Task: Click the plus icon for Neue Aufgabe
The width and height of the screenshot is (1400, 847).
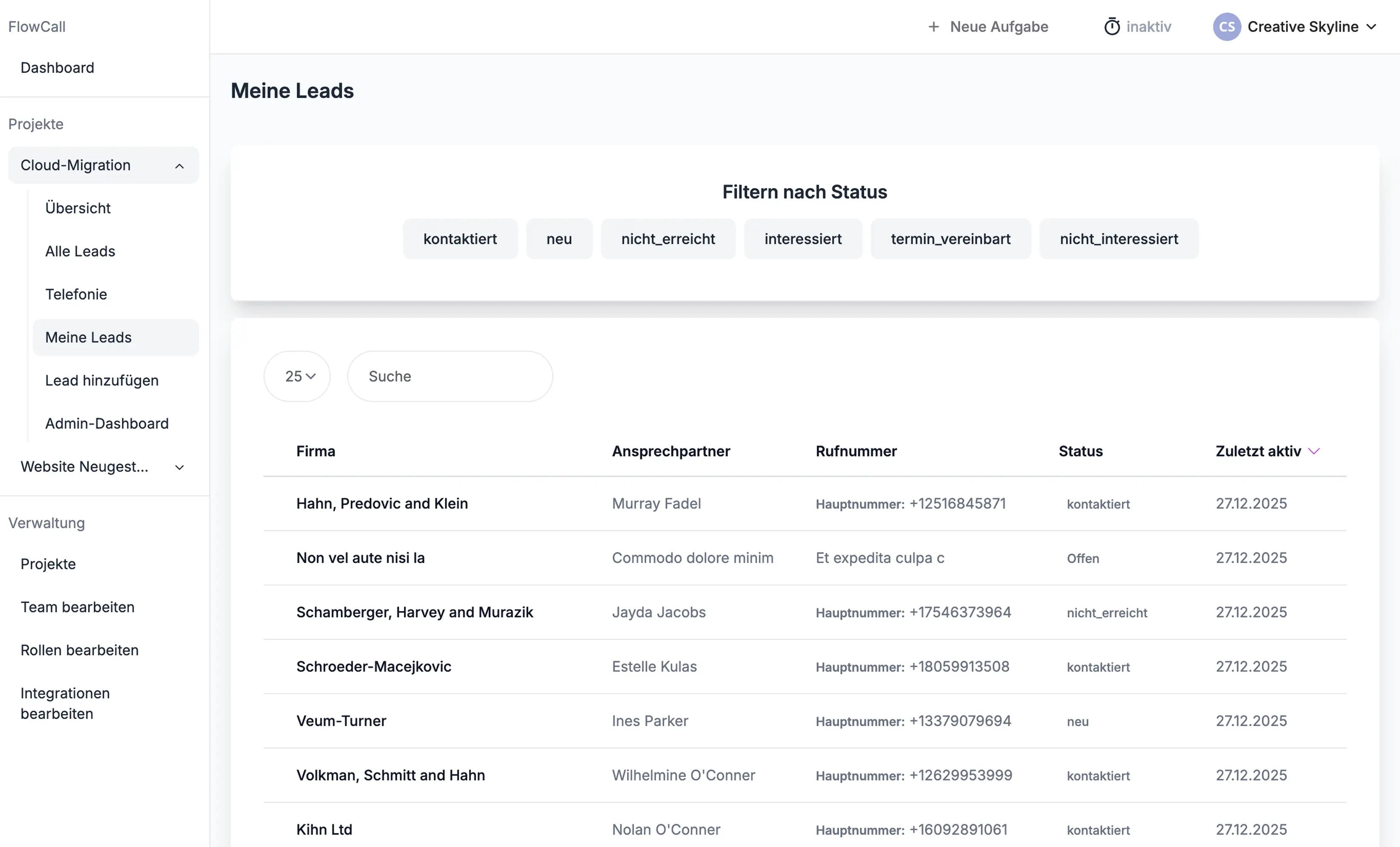Action: (x=933, y=27)
